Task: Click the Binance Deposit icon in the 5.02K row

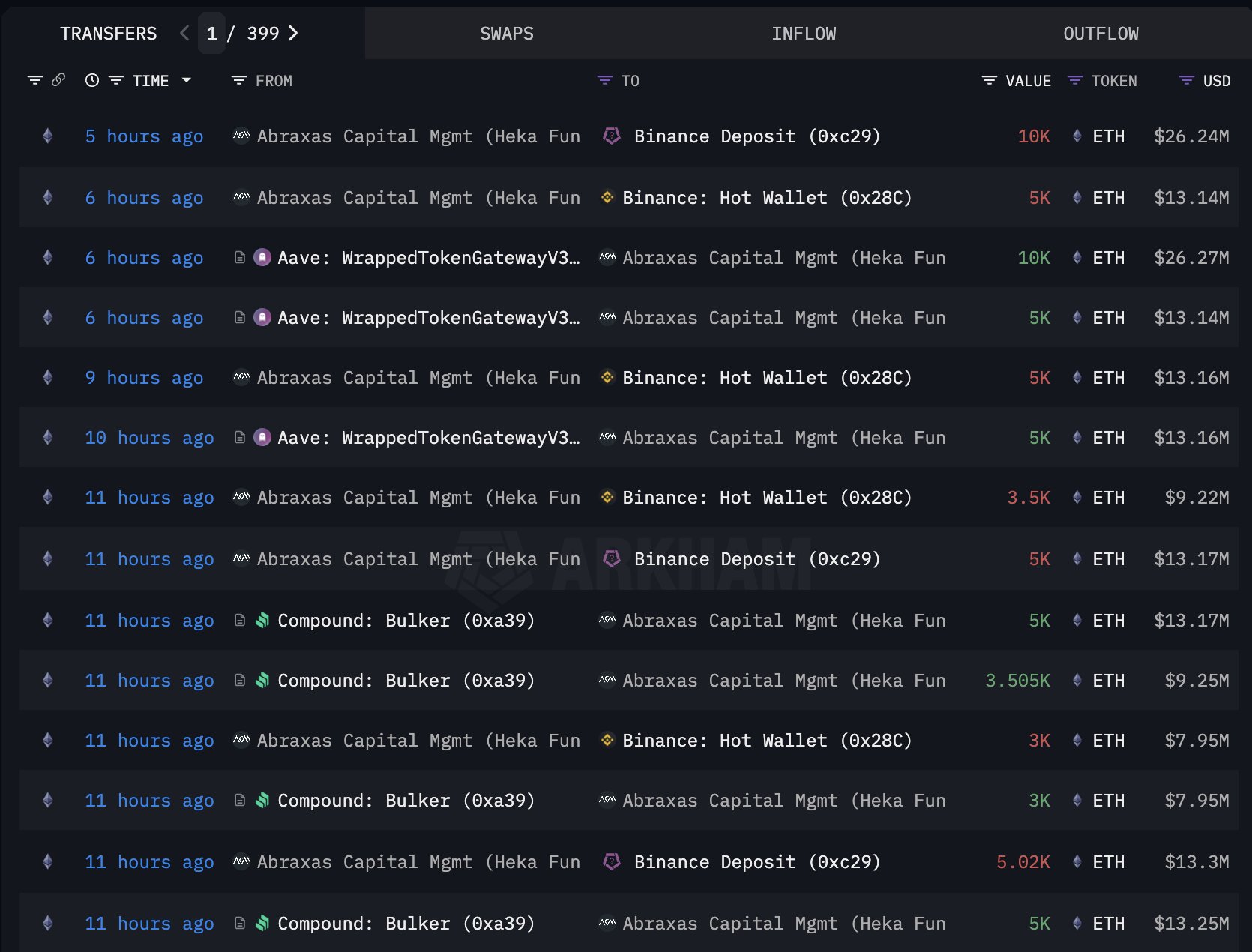Action: (612, 861)
